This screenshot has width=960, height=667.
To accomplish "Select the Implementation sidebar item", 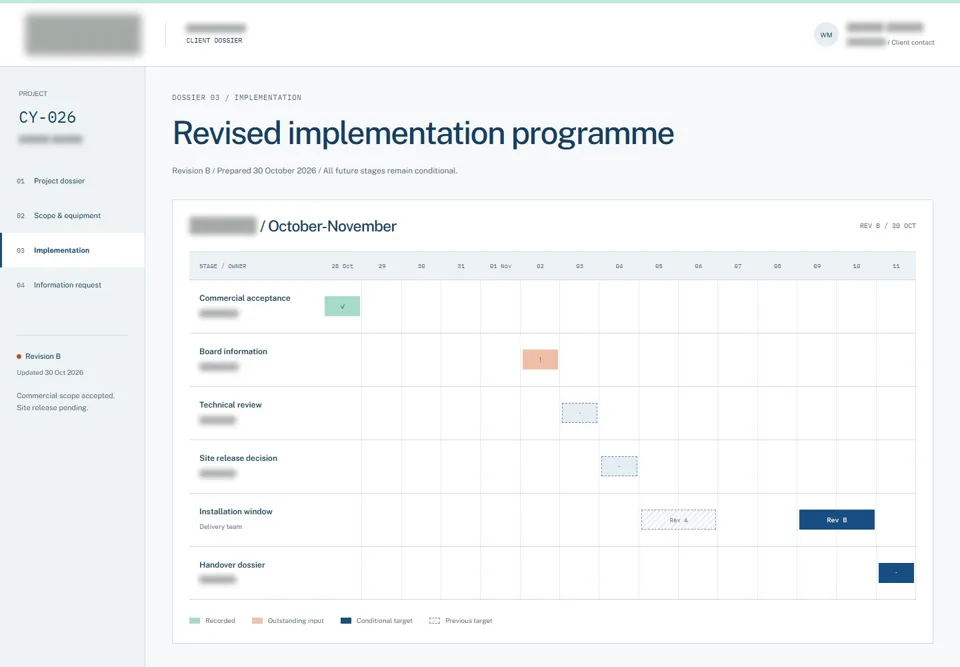I will [72, 250].
